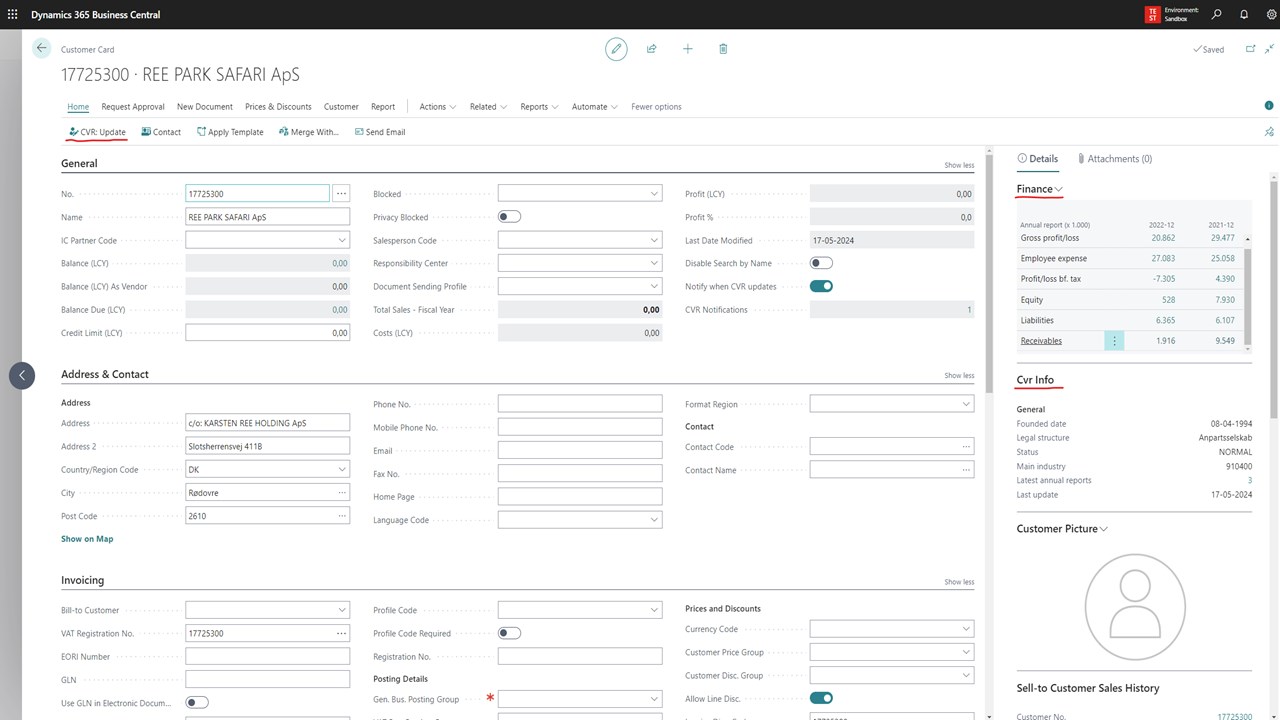This screenshot has height=720, width=1280.
Task: Enable Disable Search by Name switch
Action: (821, 263)
